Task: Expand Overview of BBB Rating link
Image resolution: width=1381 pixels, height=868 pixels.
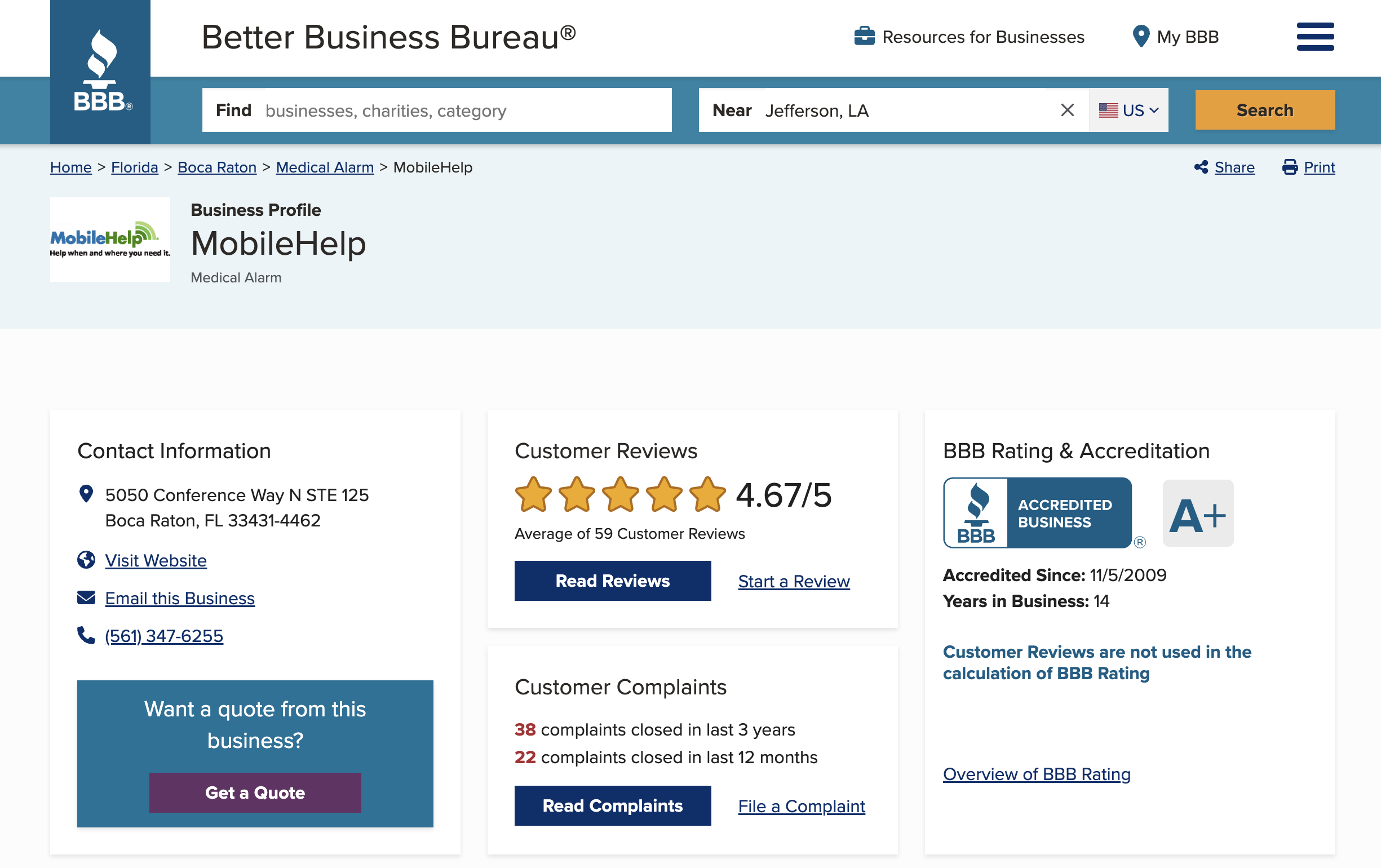Action: [x=1037, y=773]
